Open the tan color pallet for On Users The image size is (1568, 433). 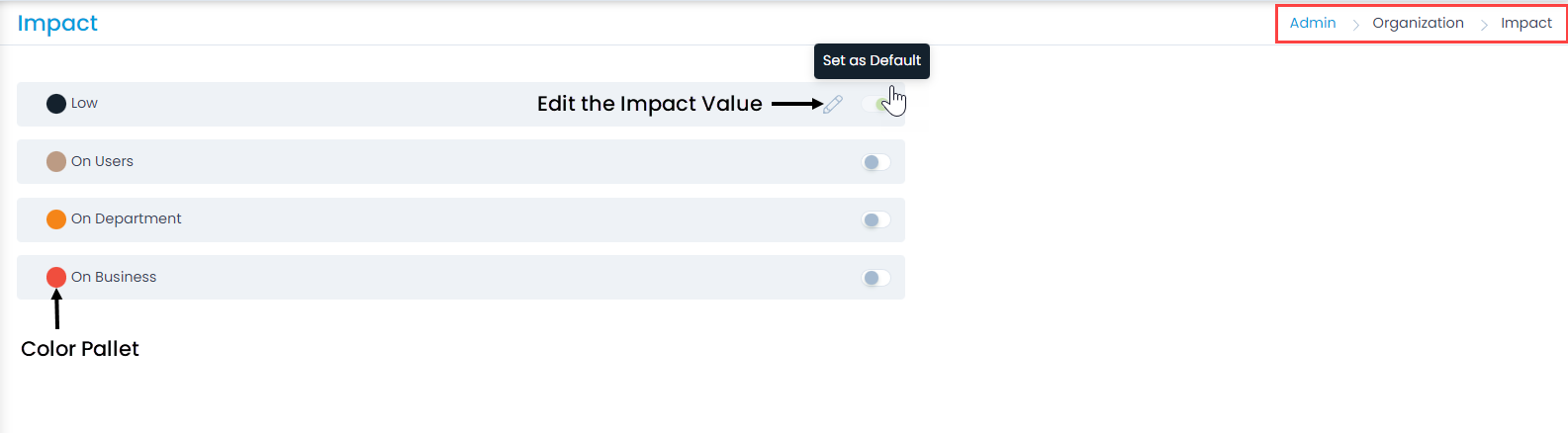[56, 161]
